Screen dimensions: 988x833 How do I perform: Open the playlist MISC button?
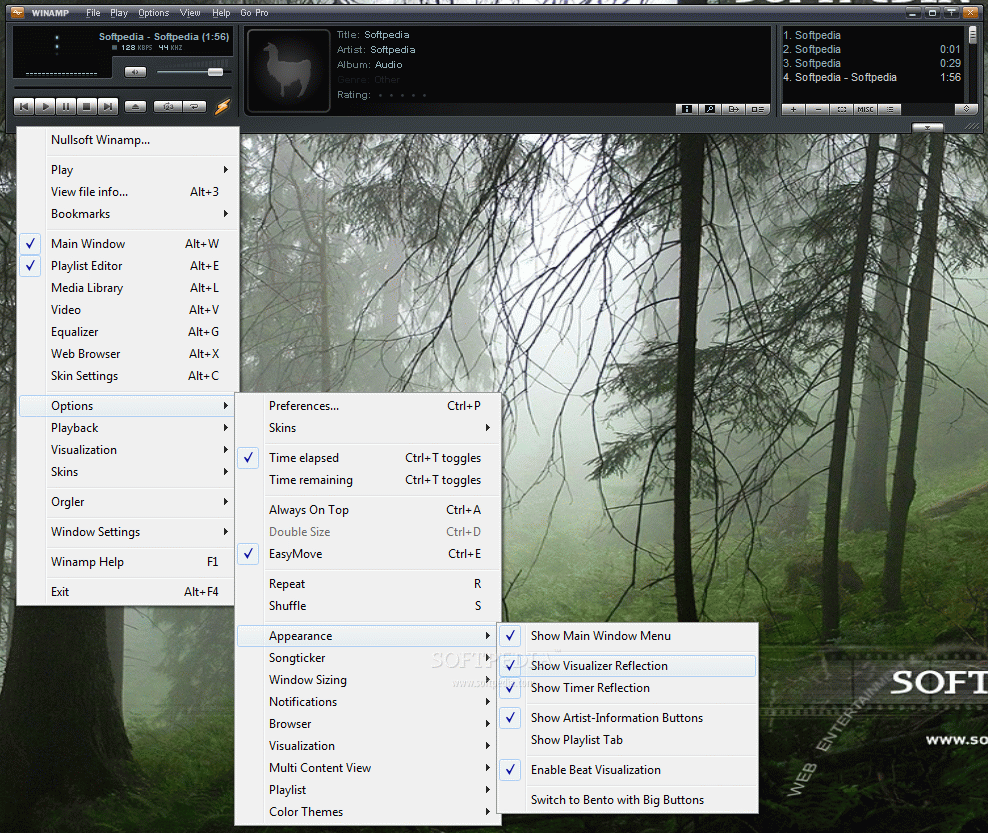[x=865, y=110]
